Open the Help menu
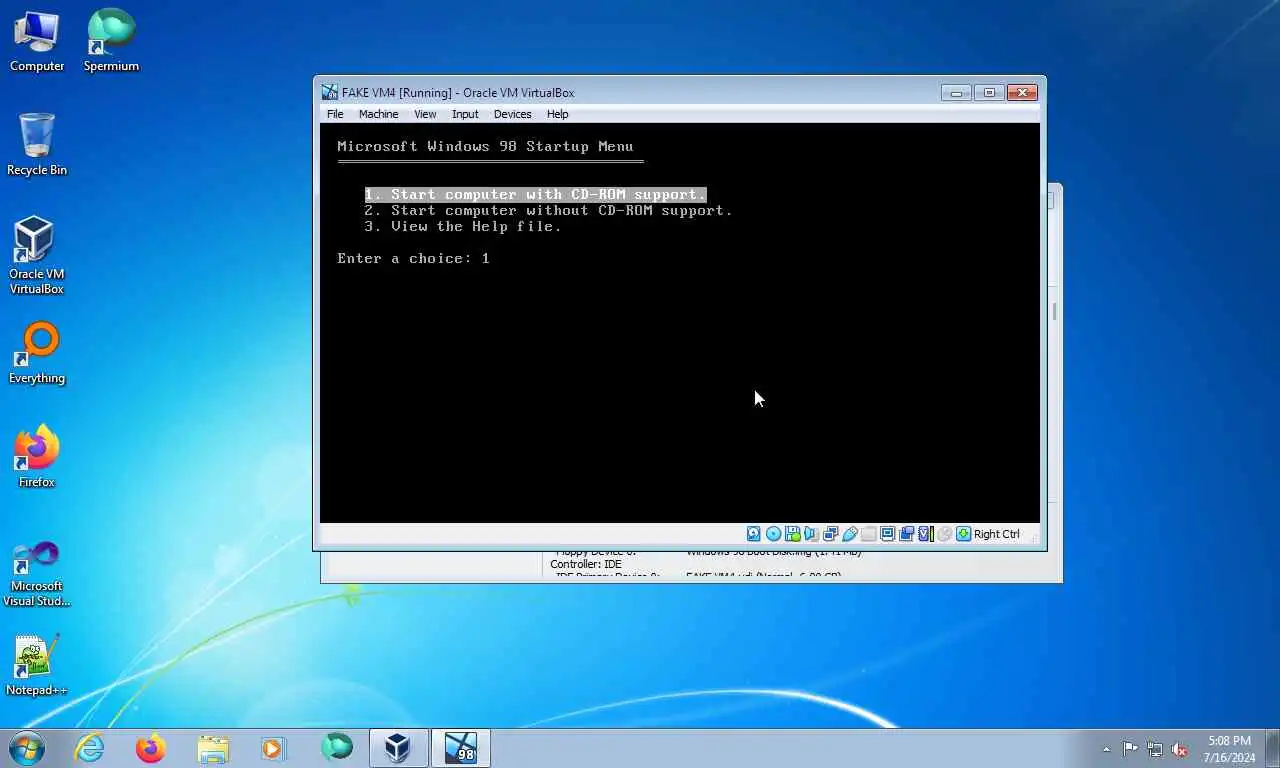The image size is (1280, 768). click(557, 114)
